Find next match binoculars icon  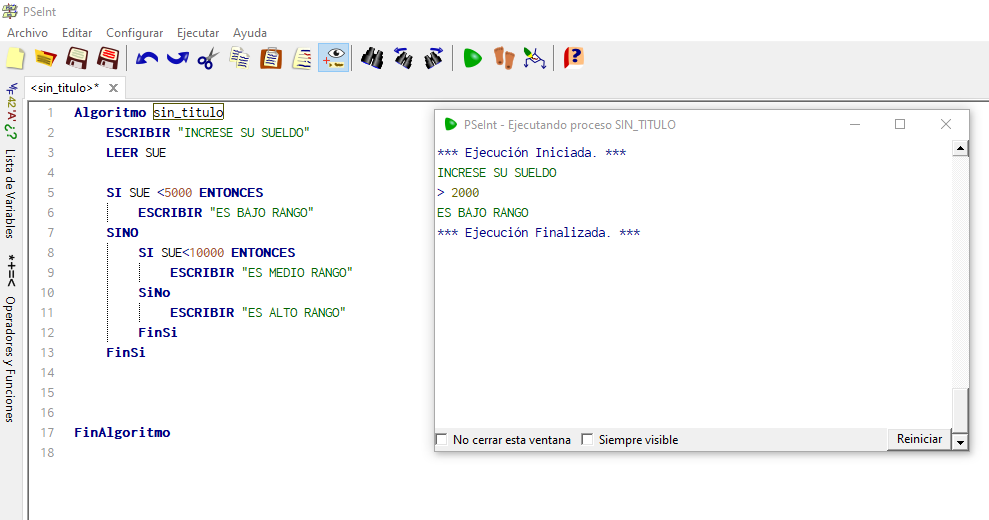434,59
